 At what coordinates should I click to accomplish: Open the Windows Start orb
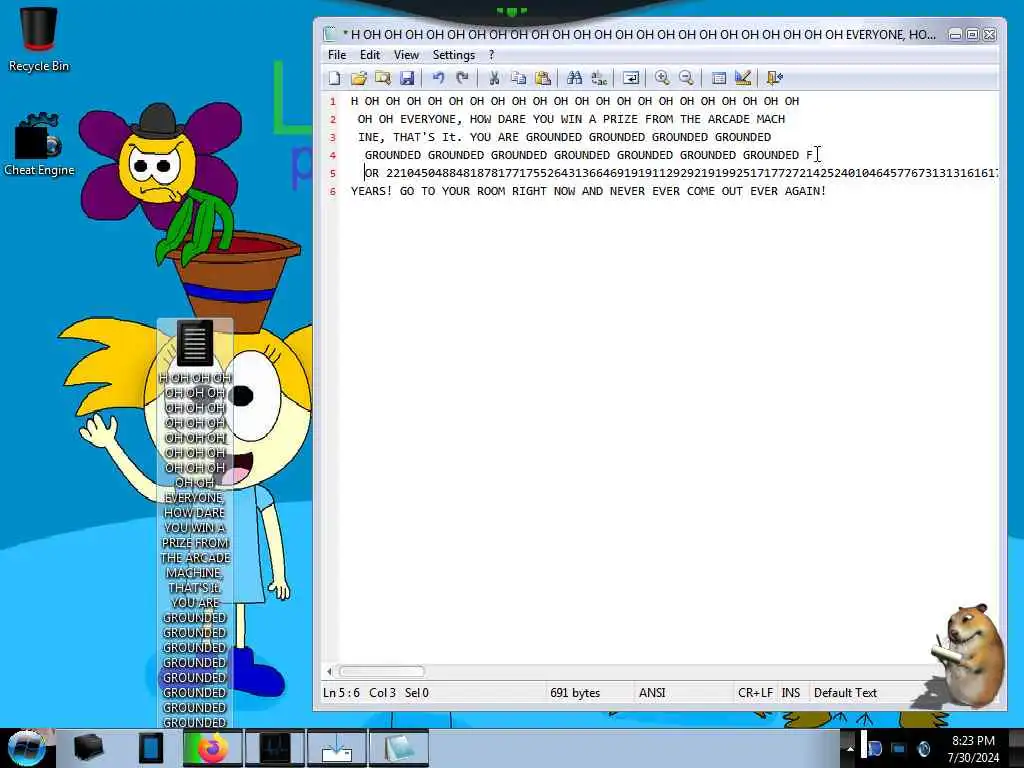click(27, 748)
